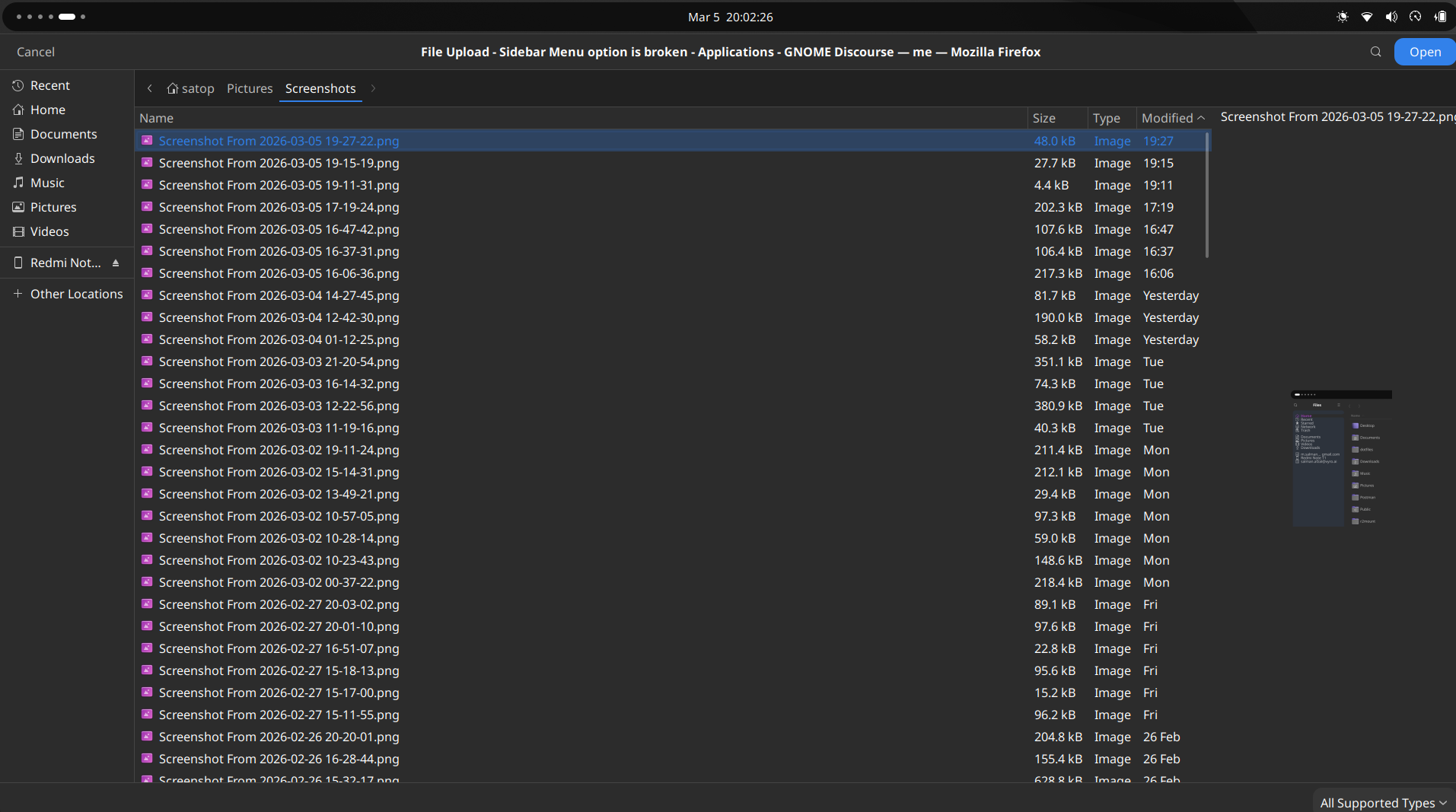Open the All Supported Types filter dropdown
The height and width of the screenshot is (812, 1456).
tap(1383, 802)
